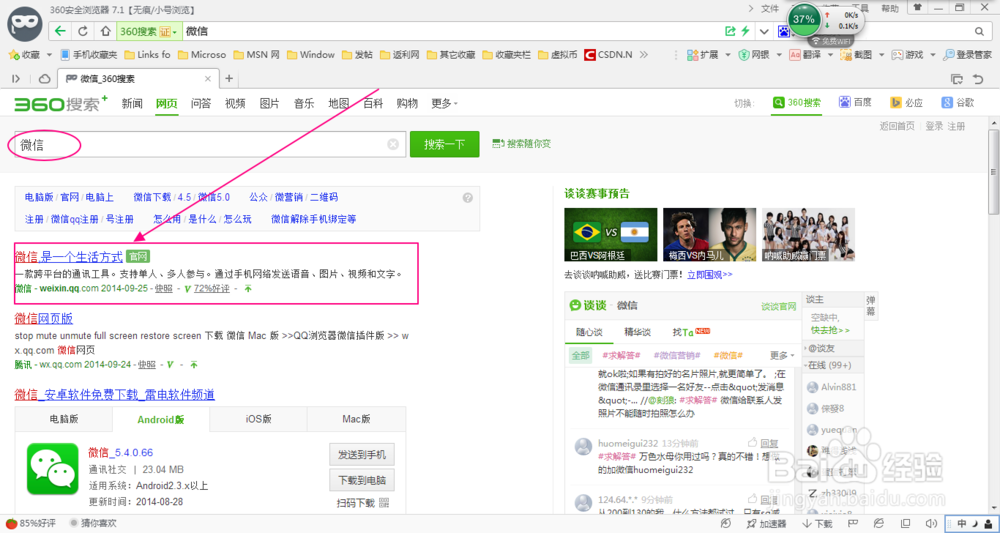Click the page vertical scrollbar thumb
This screenshot has height=533, width=1000.
(994, 172)
